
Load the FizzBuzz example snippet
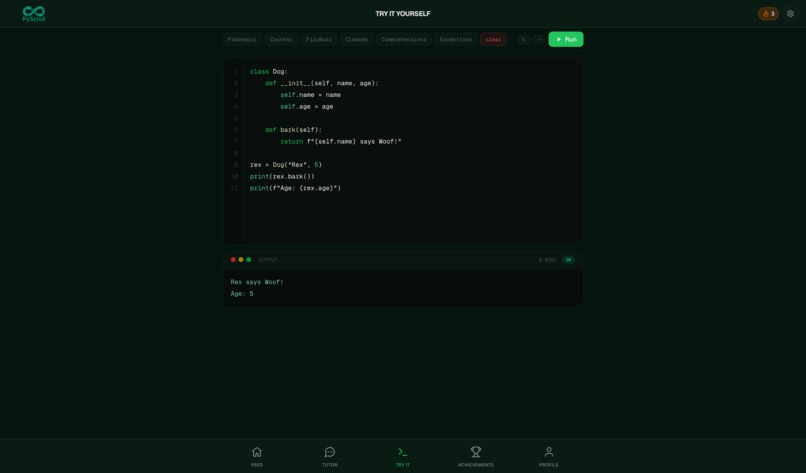319,40
